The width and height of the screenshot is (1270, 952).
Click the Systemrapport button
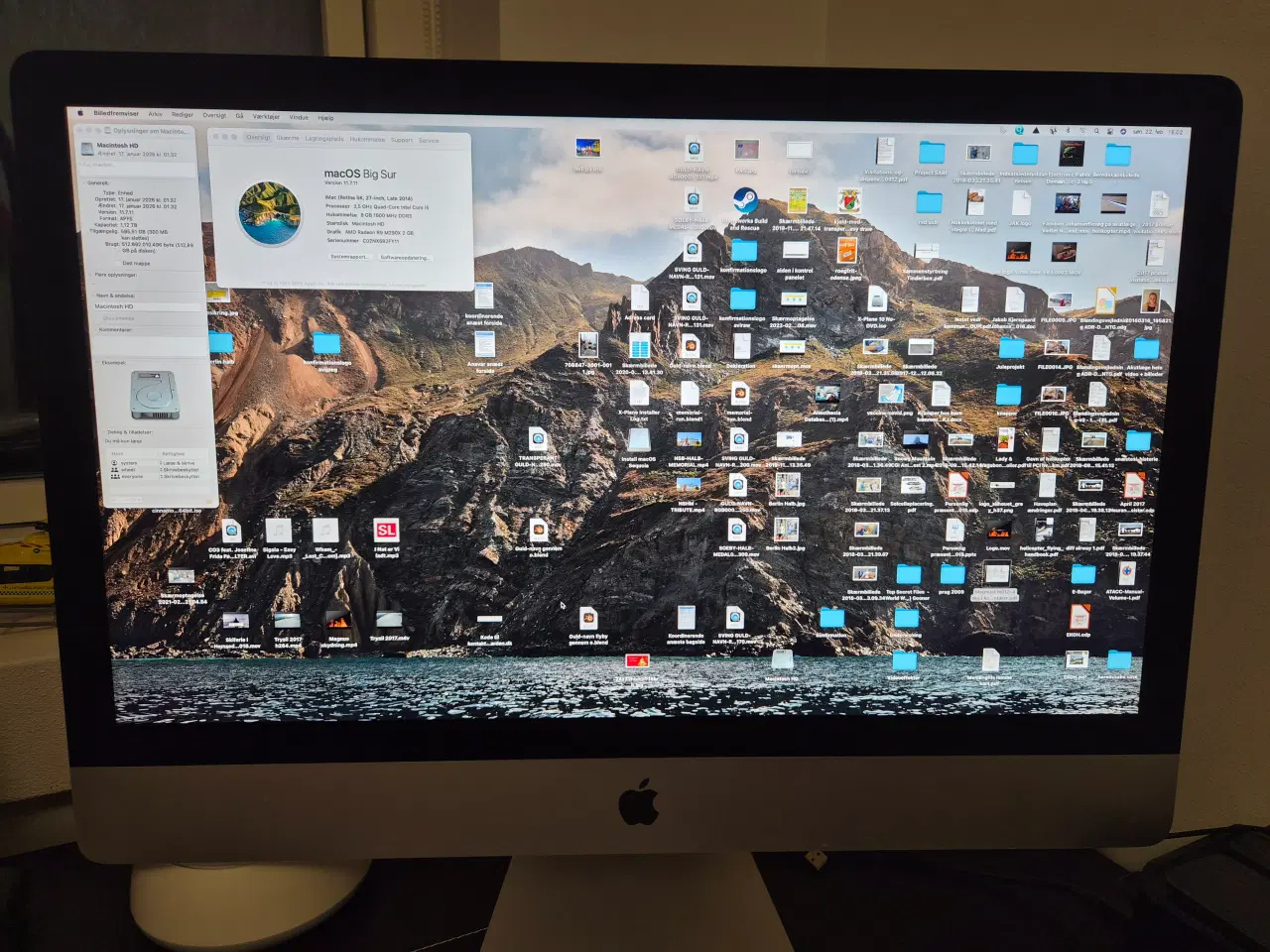click(349, 256)
